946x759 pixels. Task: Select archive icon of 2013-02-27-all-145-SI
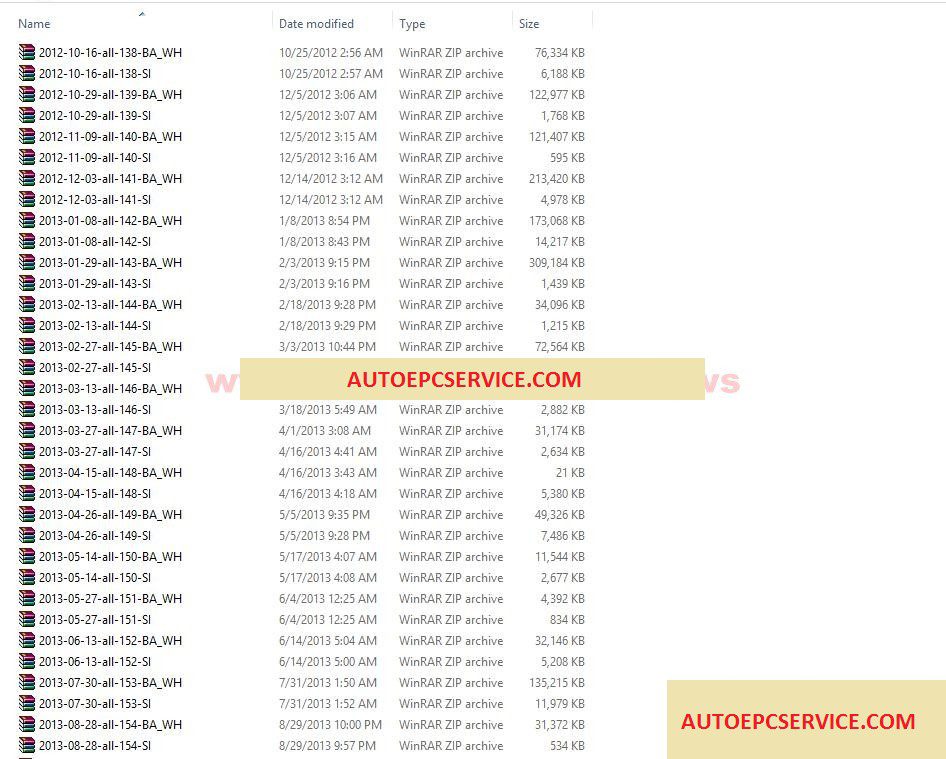[x=27, y=367]
